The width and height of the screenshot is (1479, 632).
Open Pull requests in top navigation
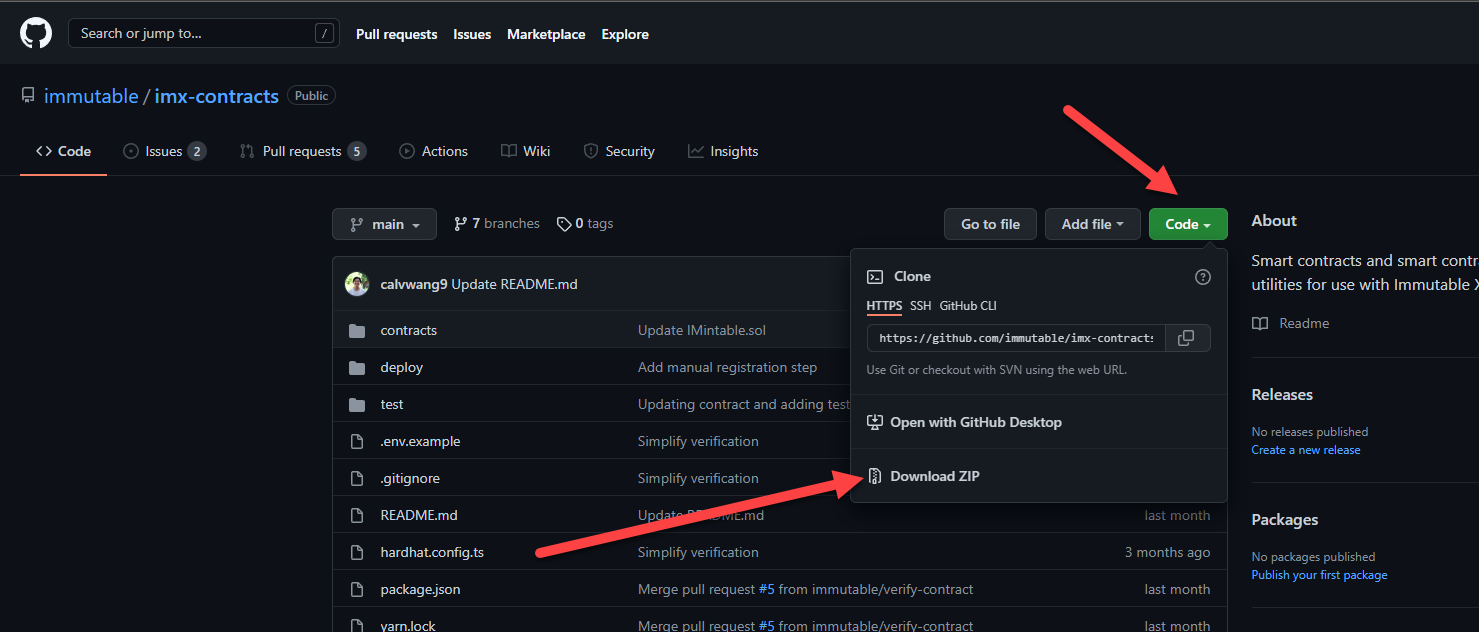tap(397, 34)
